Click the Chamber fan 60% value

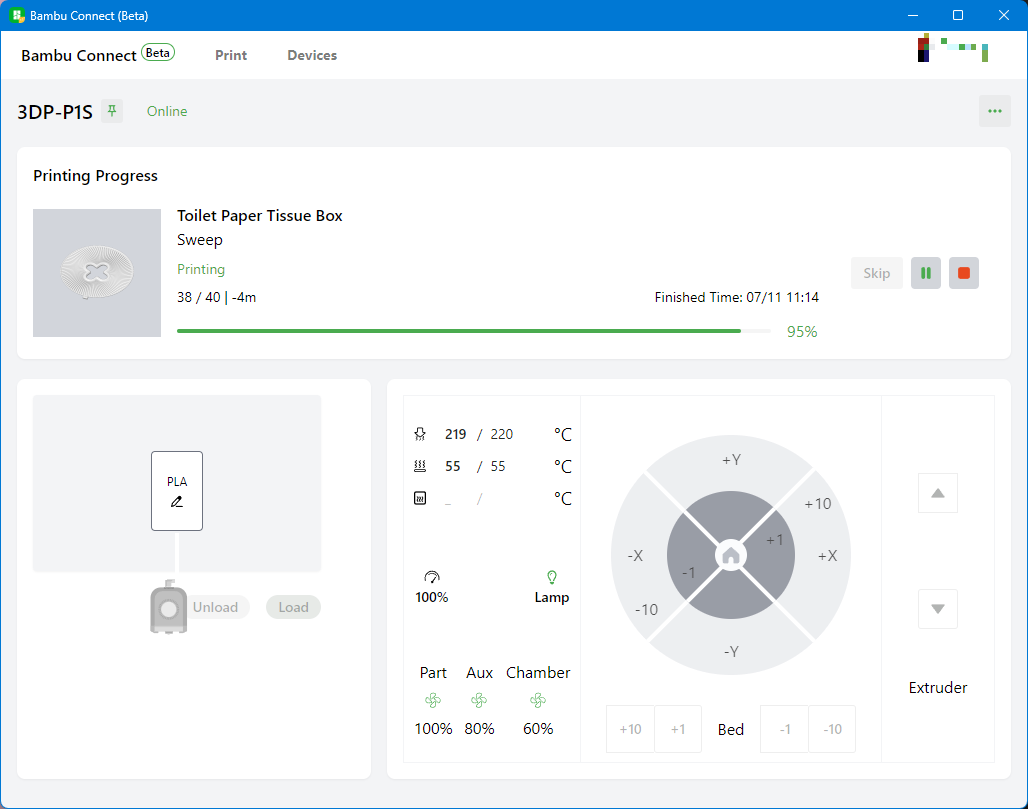coord(538,728)
